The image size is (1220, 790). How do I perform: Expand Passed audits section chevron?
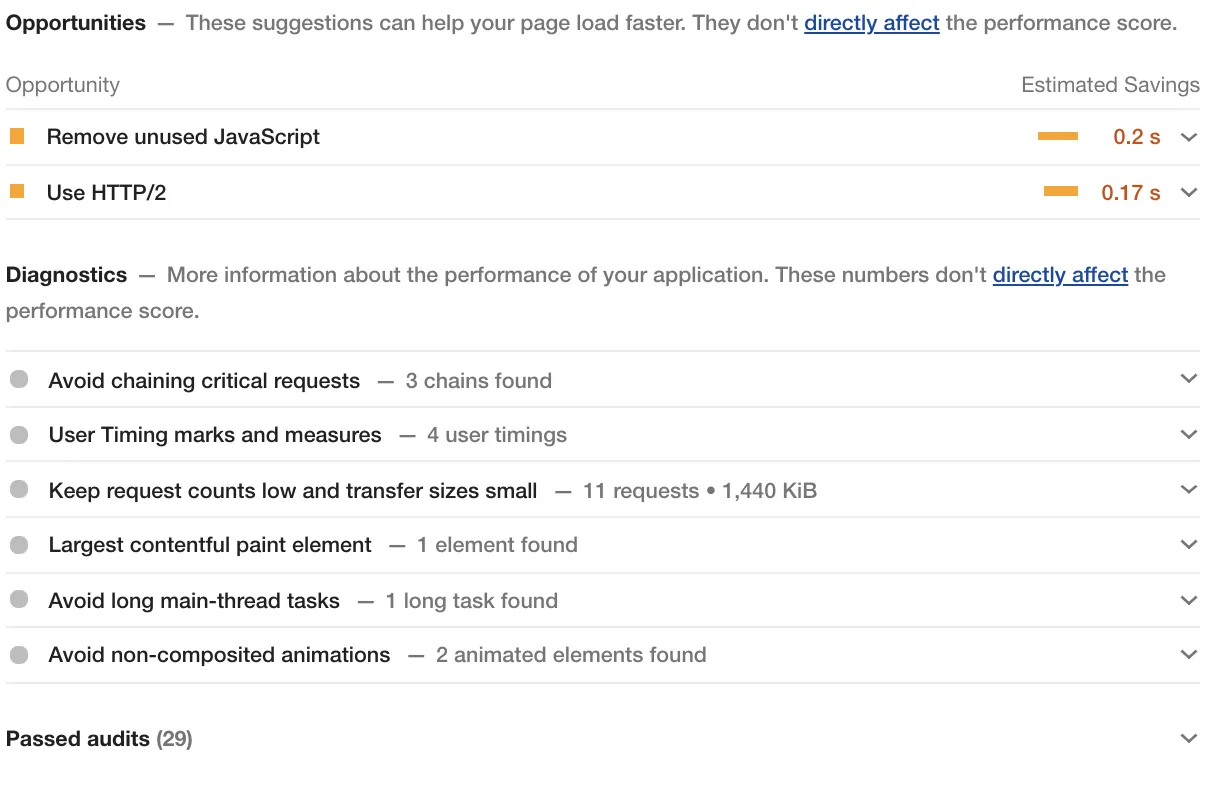(x=1188, y=739)
